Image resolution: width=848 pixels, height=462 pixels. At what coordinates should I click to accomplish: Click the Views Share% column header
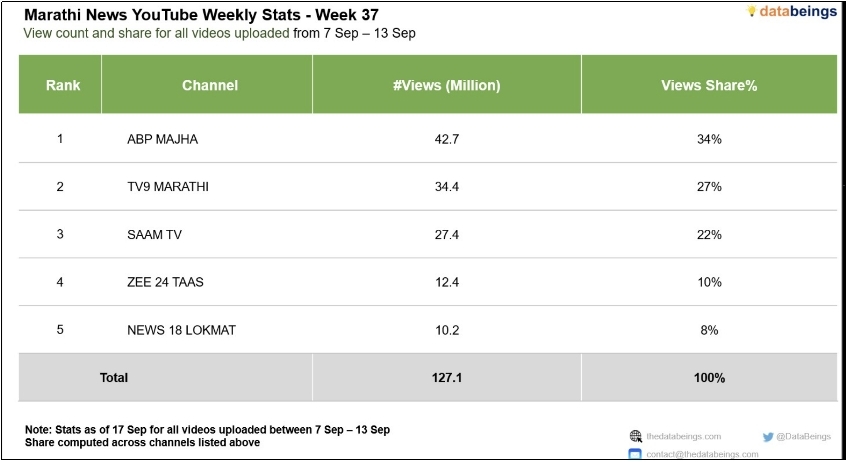(x=709, y=85)
